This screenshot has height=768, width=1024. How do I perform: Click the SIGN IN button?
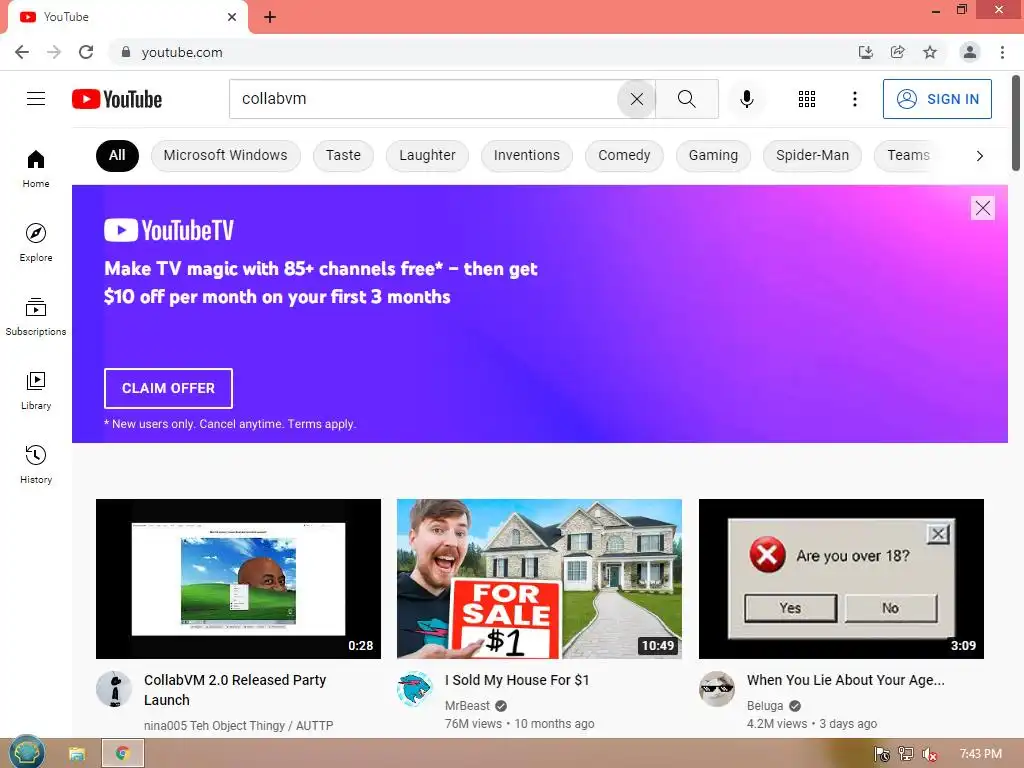click(937, 99)
